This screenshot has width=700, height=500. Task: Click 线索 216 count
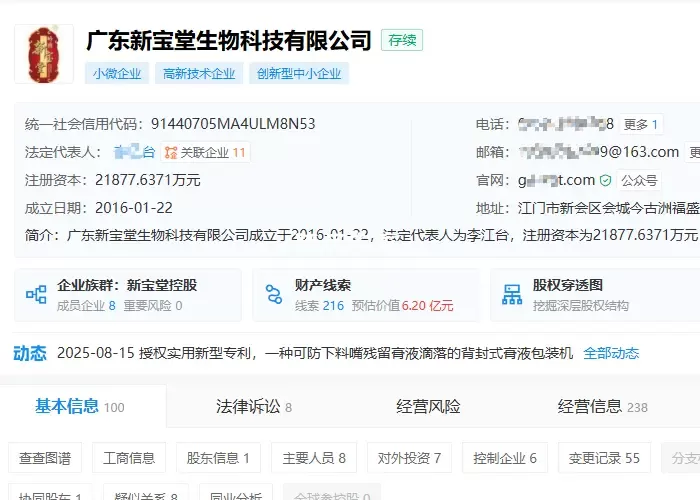(319, 306)
